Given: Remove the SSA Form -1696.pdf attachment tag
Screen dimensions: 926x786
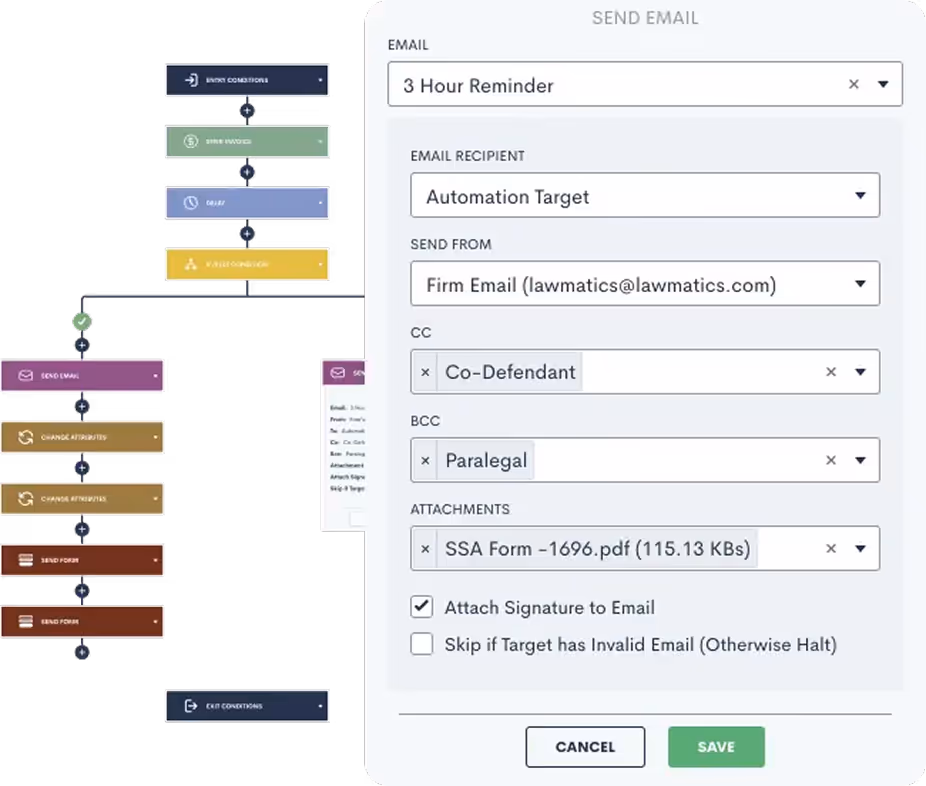Looking at the screenshot, I should pos(425,549).
